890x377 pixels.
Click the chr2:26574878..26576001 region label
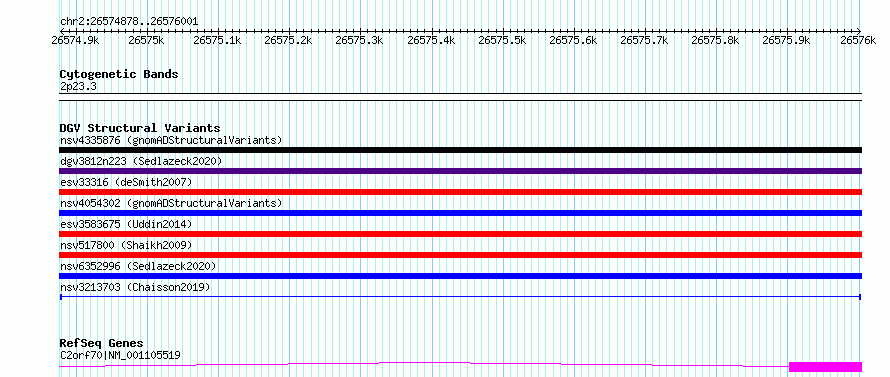pos(129,22)
